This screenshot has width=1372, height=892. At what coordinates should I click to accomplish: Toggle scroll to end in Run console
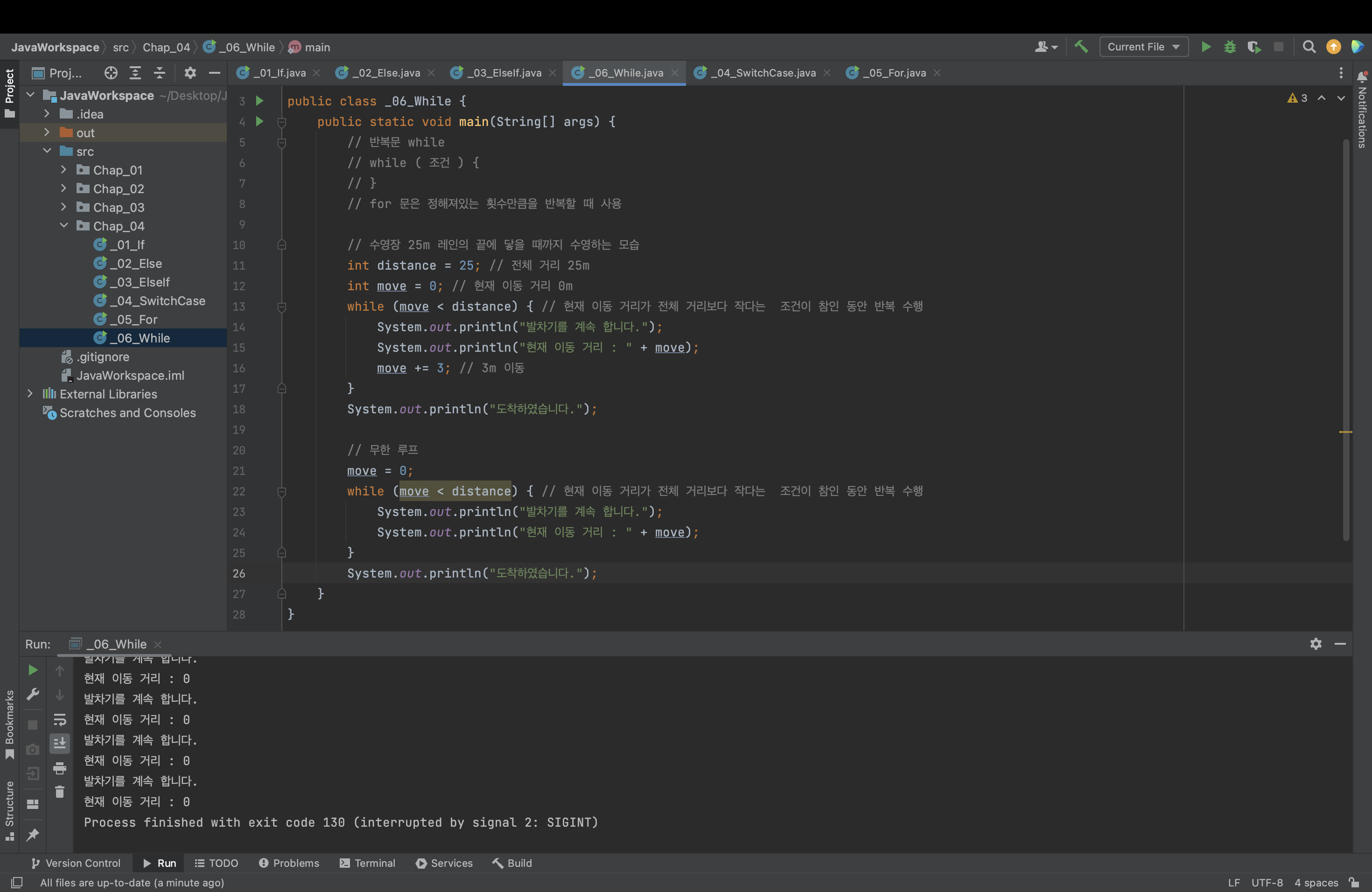59,743
